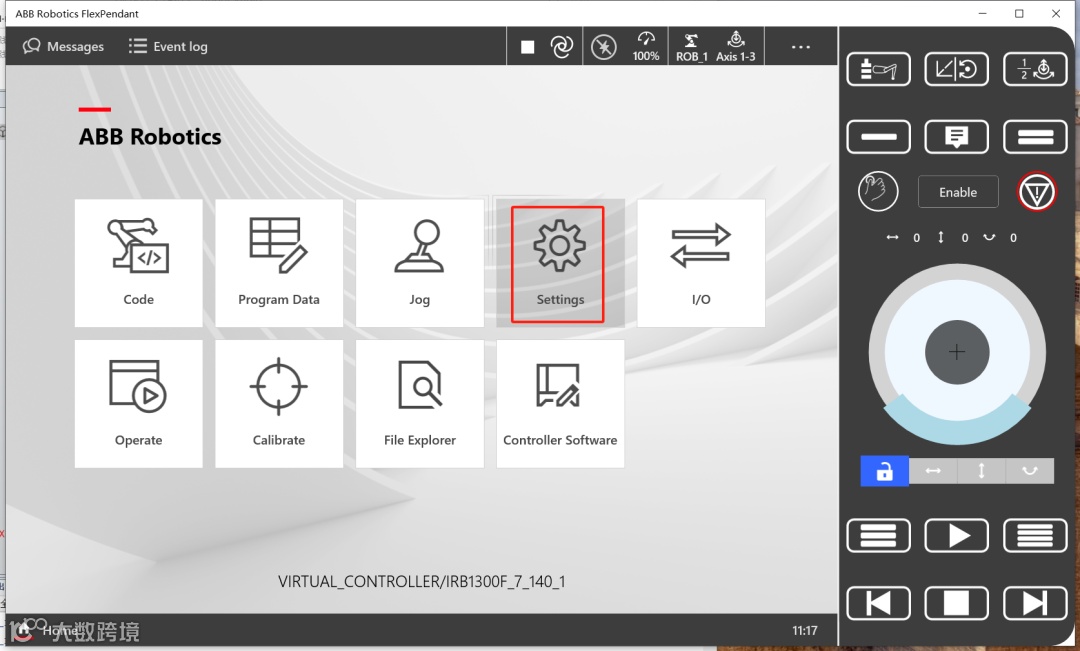Viewport: 1080px width, 651px height.
Task: Close the FlexPendant window
Action: click(x=1056, y=13)
